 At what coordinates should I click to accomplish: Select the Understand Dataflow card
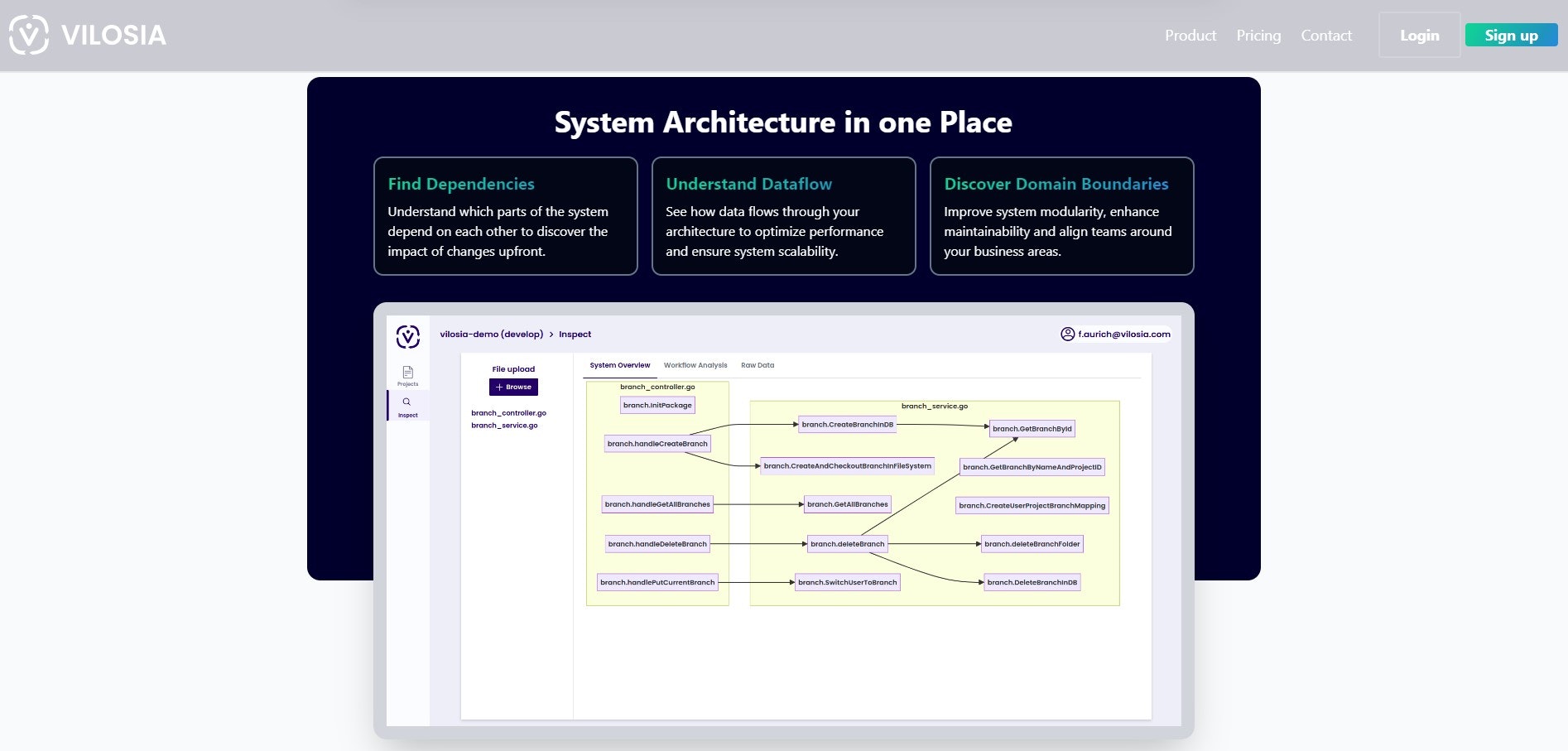pyautogui.click(x=784, y=216)
